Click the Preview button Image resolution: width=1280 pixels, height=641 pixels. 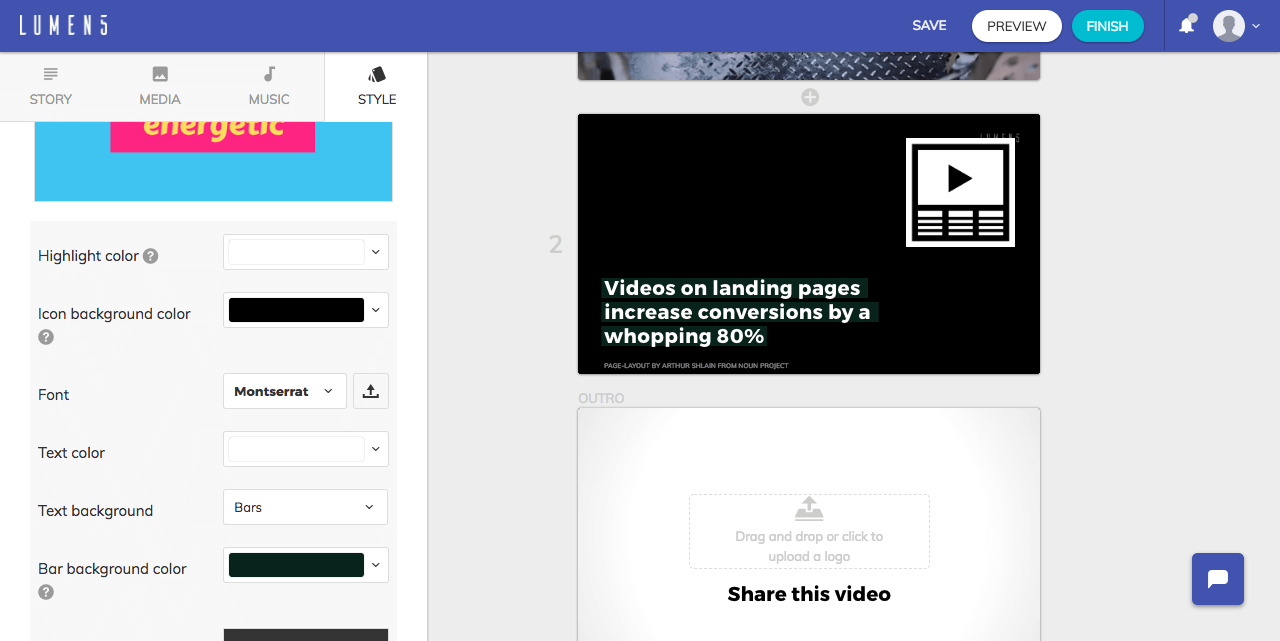click(1017, 26)
